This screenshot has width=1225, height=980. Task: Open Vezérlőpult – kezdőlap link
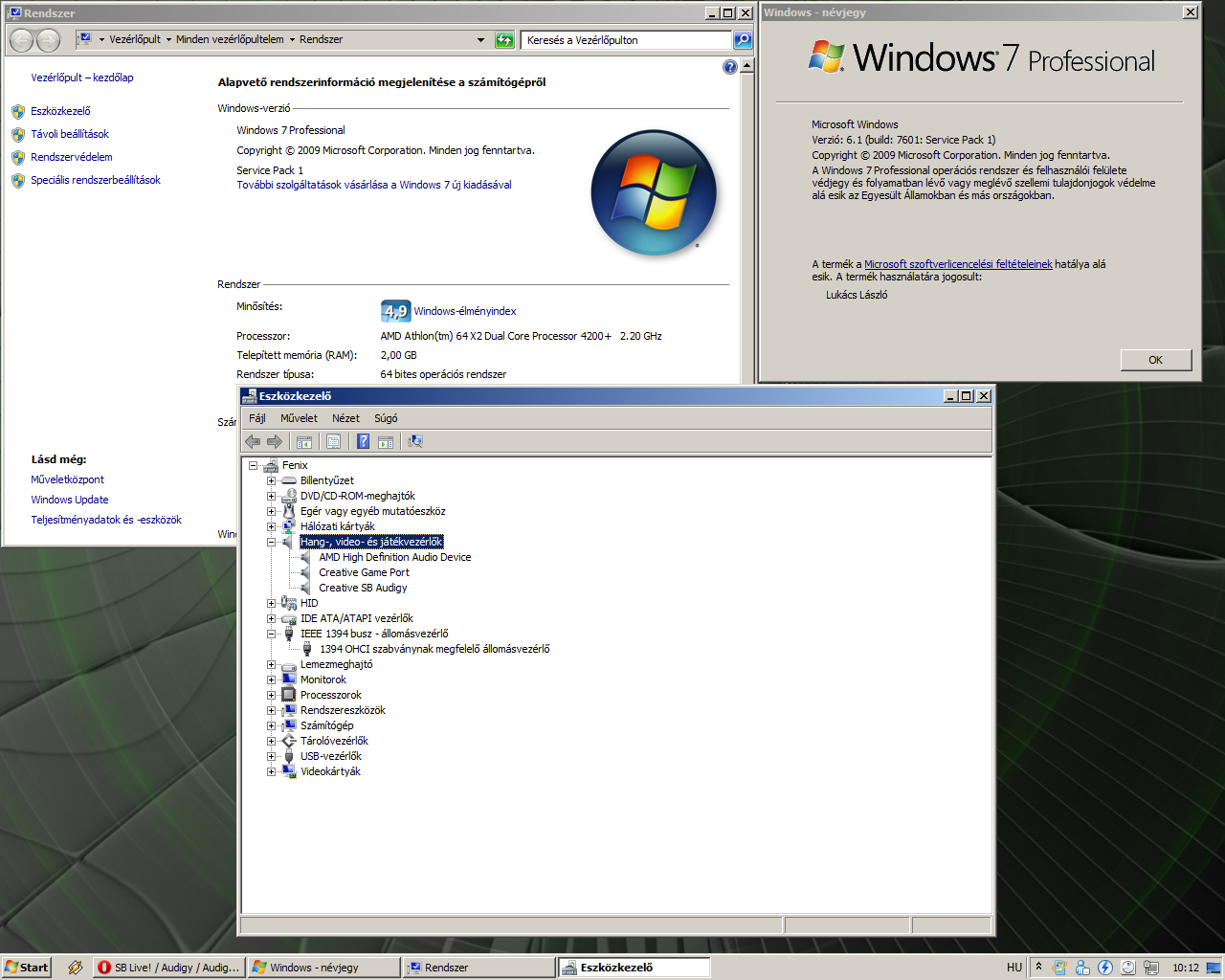coord(82,78)
